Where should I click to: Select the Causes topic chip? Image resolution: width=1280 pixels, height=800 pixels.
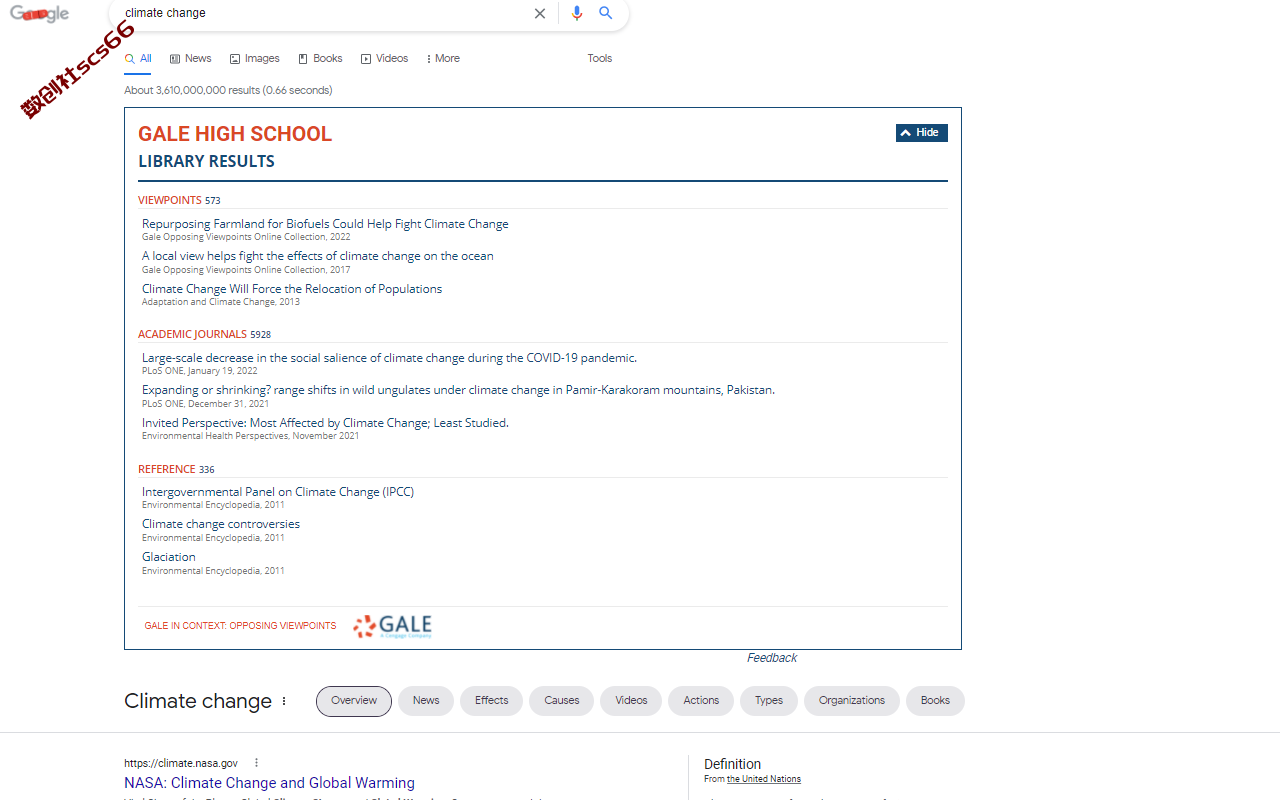click(561, 701)
